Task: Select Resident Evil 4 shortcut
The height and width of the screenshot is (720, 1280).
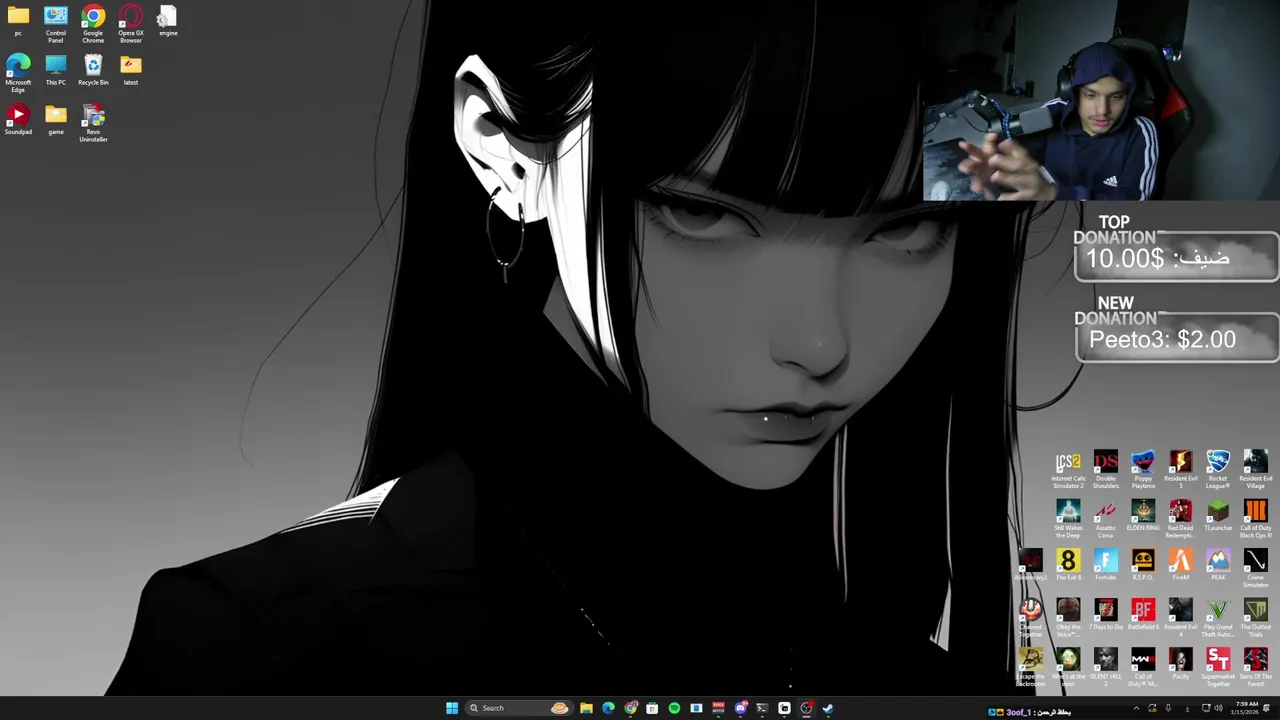Action: click(1180, 619)
